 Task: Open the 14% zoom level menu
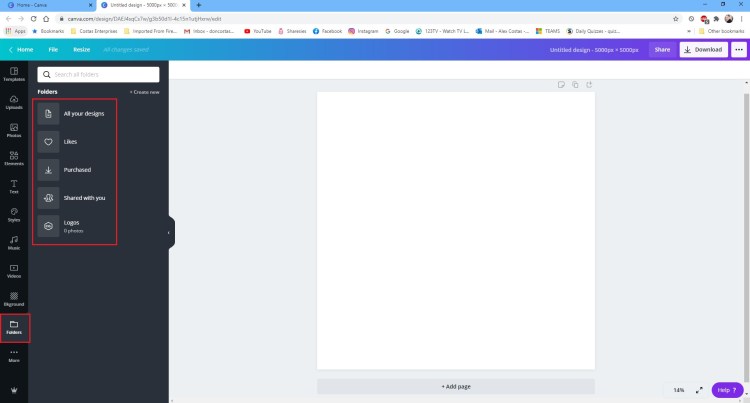pyautogui.click(x=679, y=389)
